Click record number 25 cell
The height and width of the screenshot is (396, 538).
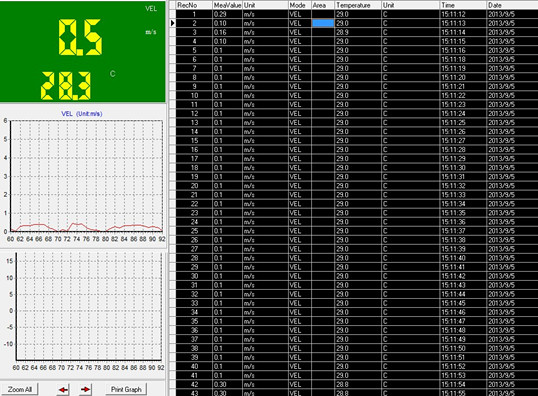pos(194,231)
